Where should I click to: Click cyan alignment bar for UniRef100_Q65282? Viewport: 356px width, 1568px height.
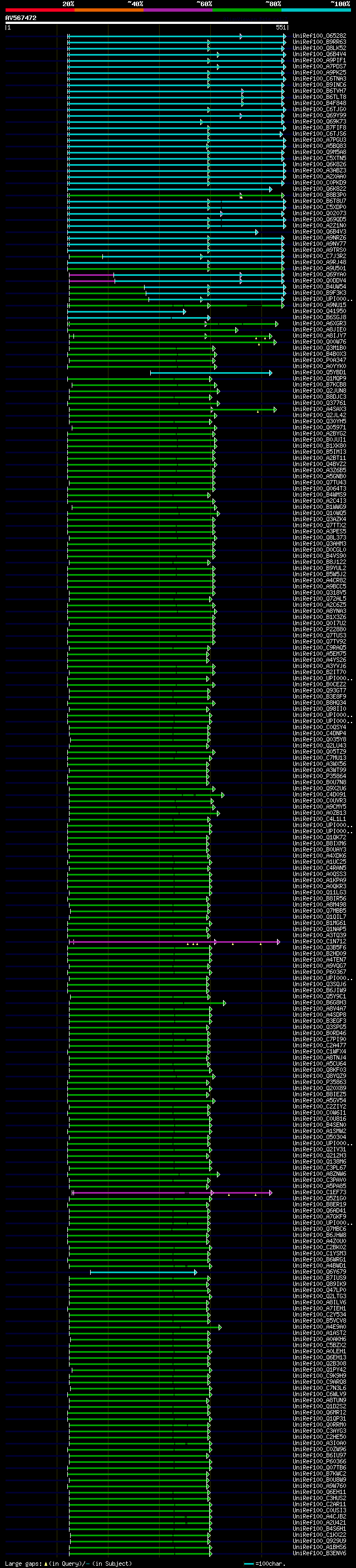point(176,36)
